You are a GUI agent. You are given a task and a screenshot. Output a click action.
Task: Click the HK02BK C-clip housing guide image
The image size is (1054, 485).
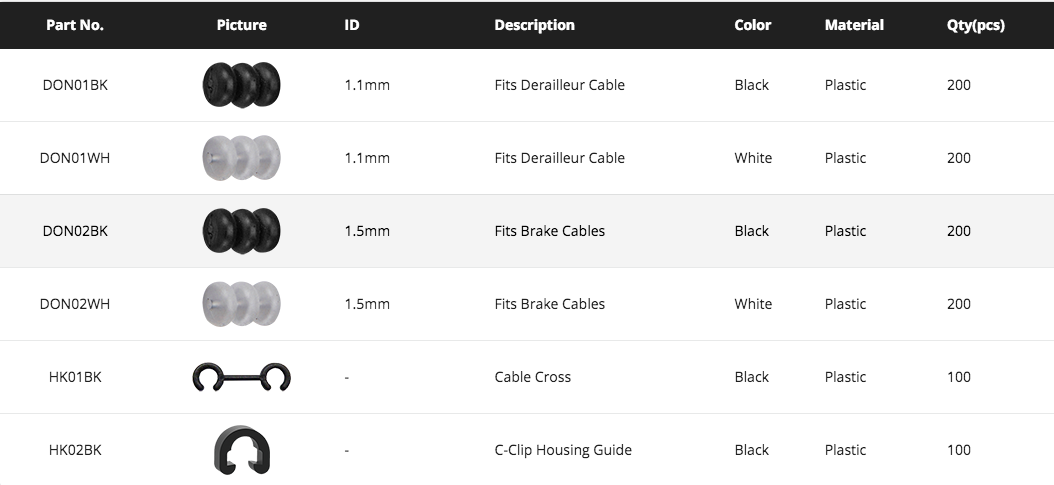tap(241, 449)
